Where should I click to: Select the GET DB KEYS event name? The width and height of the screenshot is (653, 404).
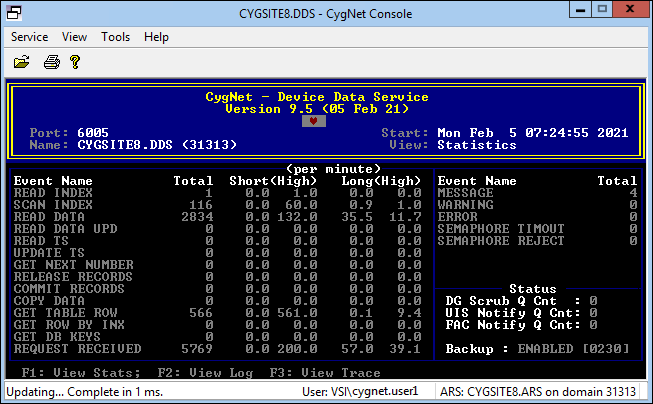pos(57,337)
